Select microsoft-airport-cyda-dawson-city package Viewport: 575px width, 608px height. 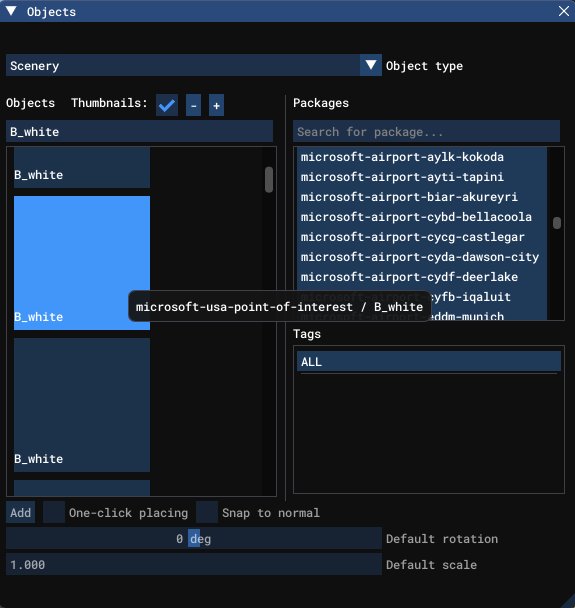tap(421, 257)
